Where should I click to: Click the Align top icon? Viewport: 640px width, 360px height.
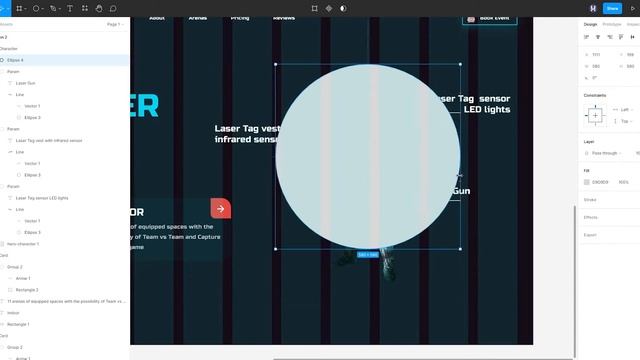[x=621, y=37]
